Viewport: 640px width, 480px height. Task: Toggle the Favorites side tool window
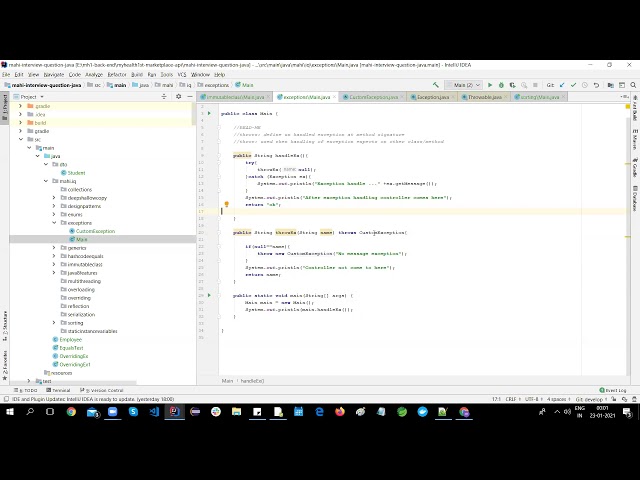pos(5,364)
